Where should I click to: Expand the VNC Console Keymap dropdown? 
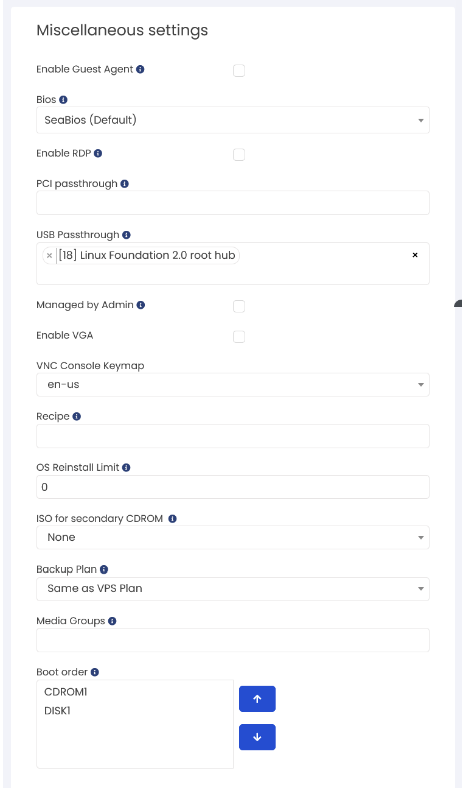233,385
